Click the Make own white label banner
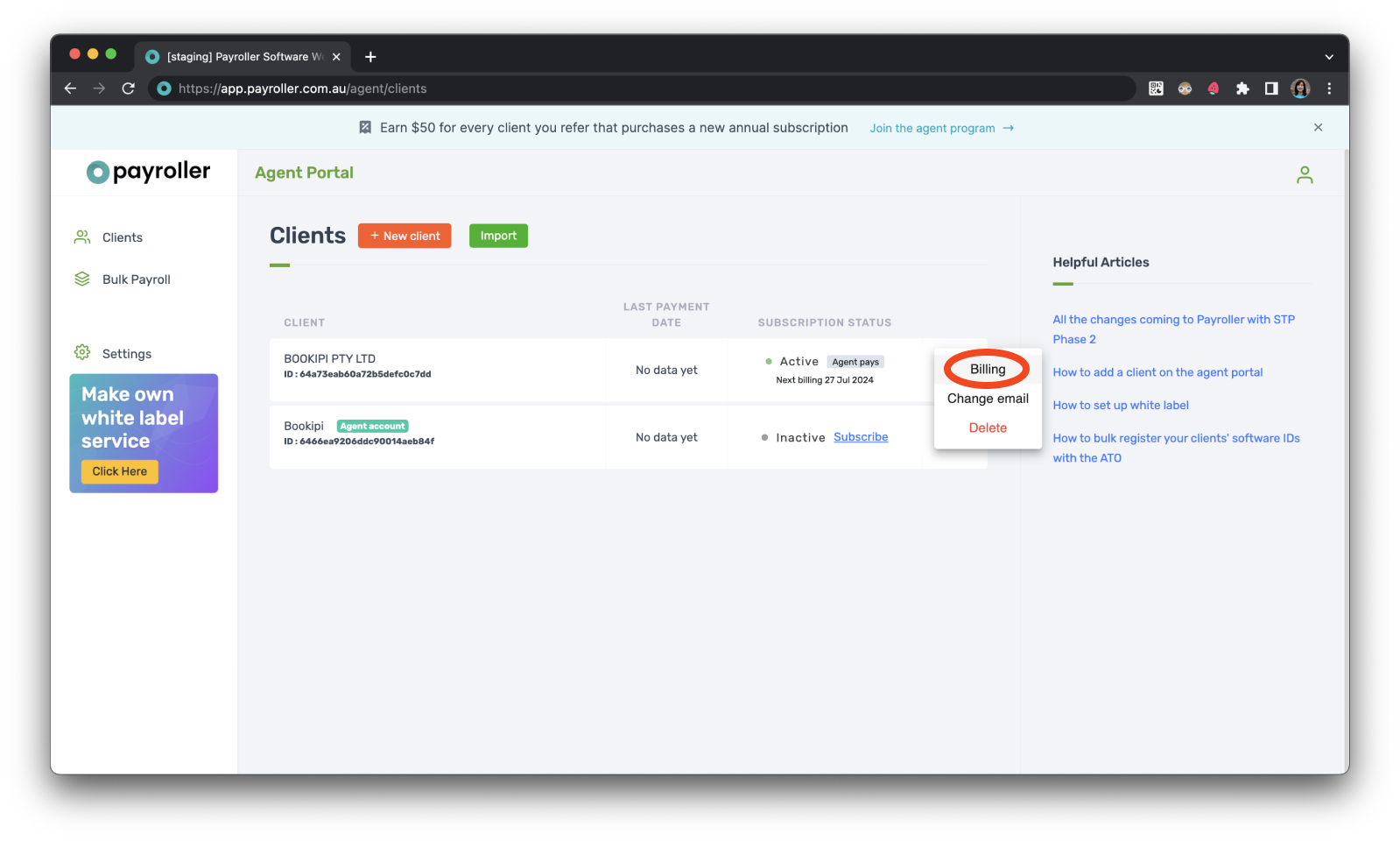The image size is (1400, 841). (x=144, y=433)
